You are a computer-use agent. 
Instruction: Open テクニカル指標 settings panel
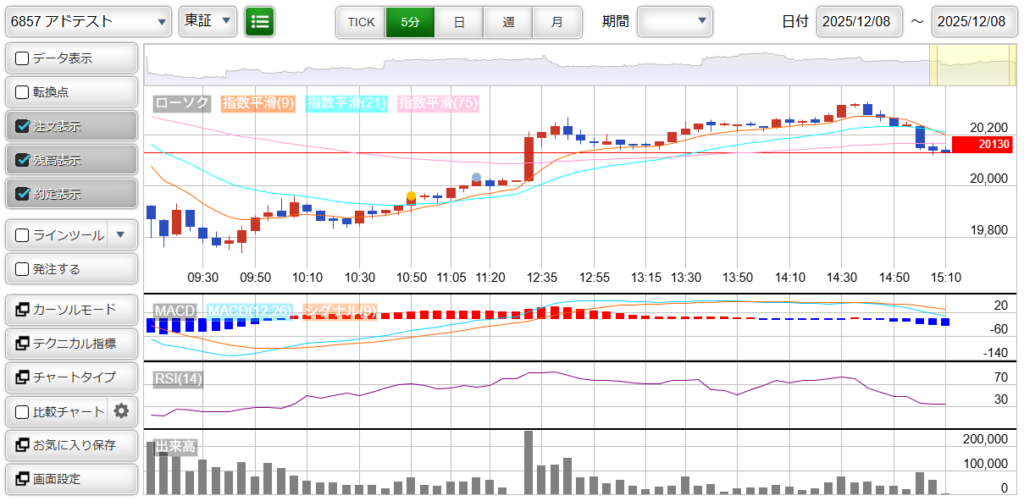[x=70, y=344]
